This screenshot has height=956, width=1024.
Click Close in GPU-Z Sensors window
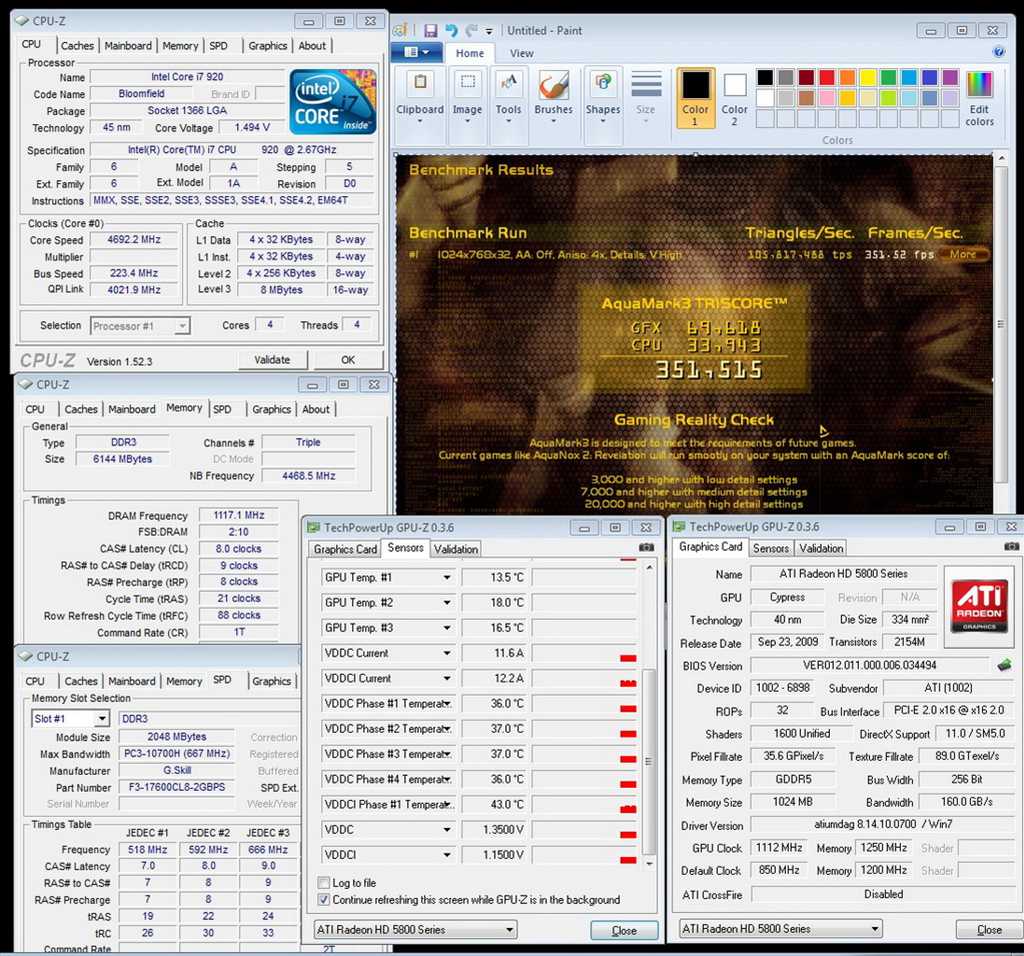[624, 930]
